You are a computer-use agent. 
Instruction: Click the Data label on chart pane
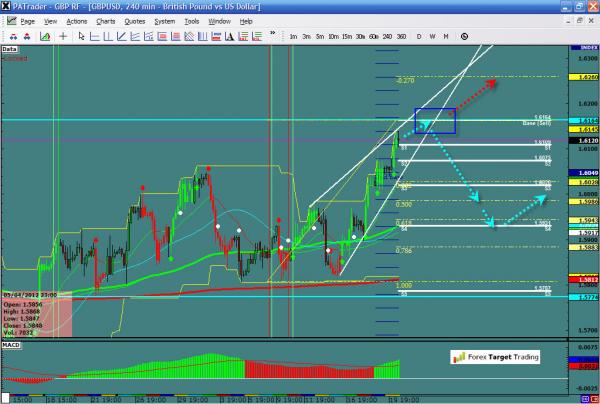coord(10,47)
